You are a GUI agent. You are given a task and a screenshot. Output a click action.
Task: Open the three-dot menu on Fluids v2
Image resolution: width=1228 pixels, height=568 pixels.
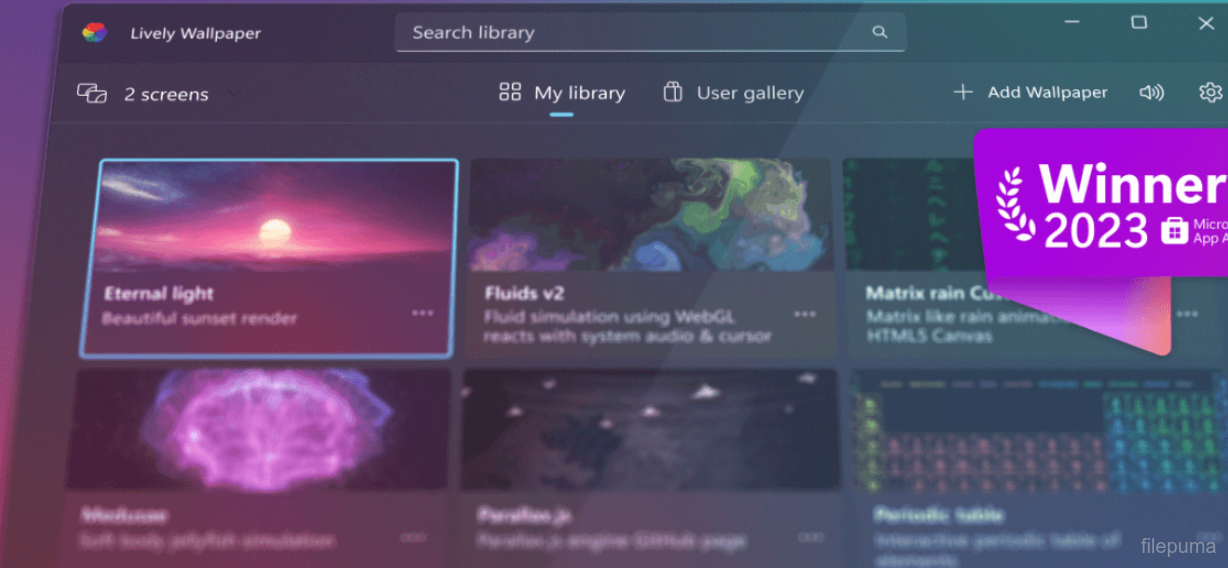click(805, 314)
